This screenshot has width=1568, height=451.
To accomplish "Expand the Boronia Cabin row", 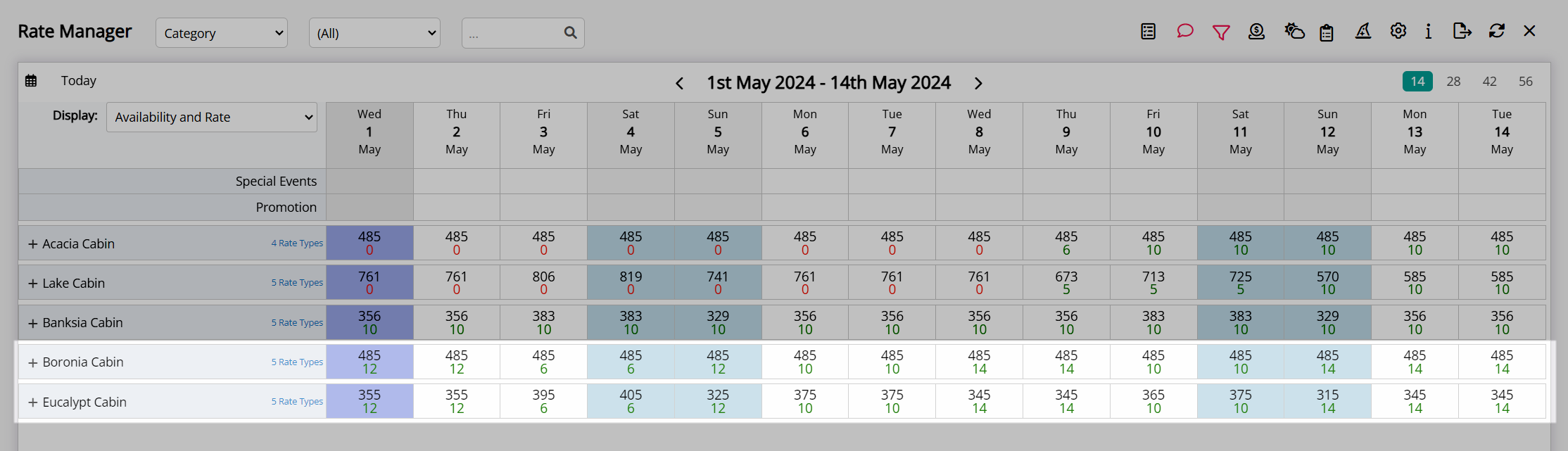I will pos(32,363).
